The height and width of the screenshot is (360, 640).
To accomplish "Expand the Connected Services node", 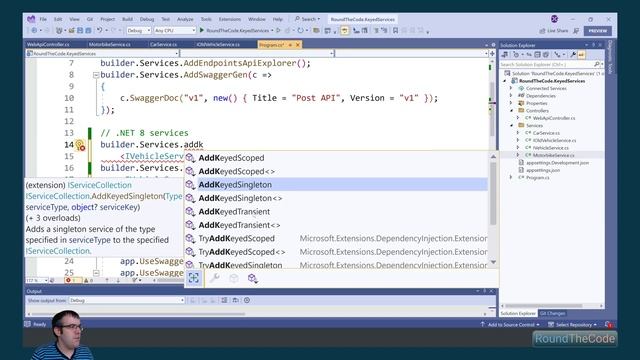I will point(511,88).
